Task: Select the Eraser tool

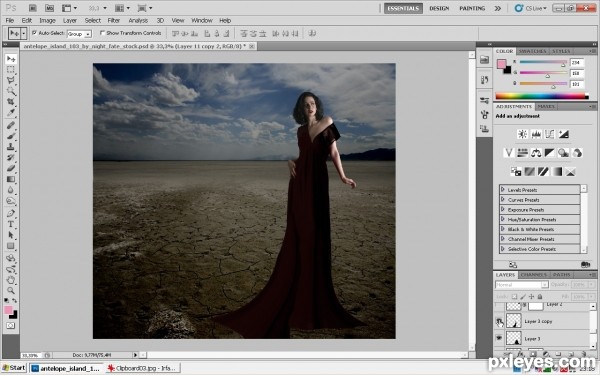Action: coord(11,168)
